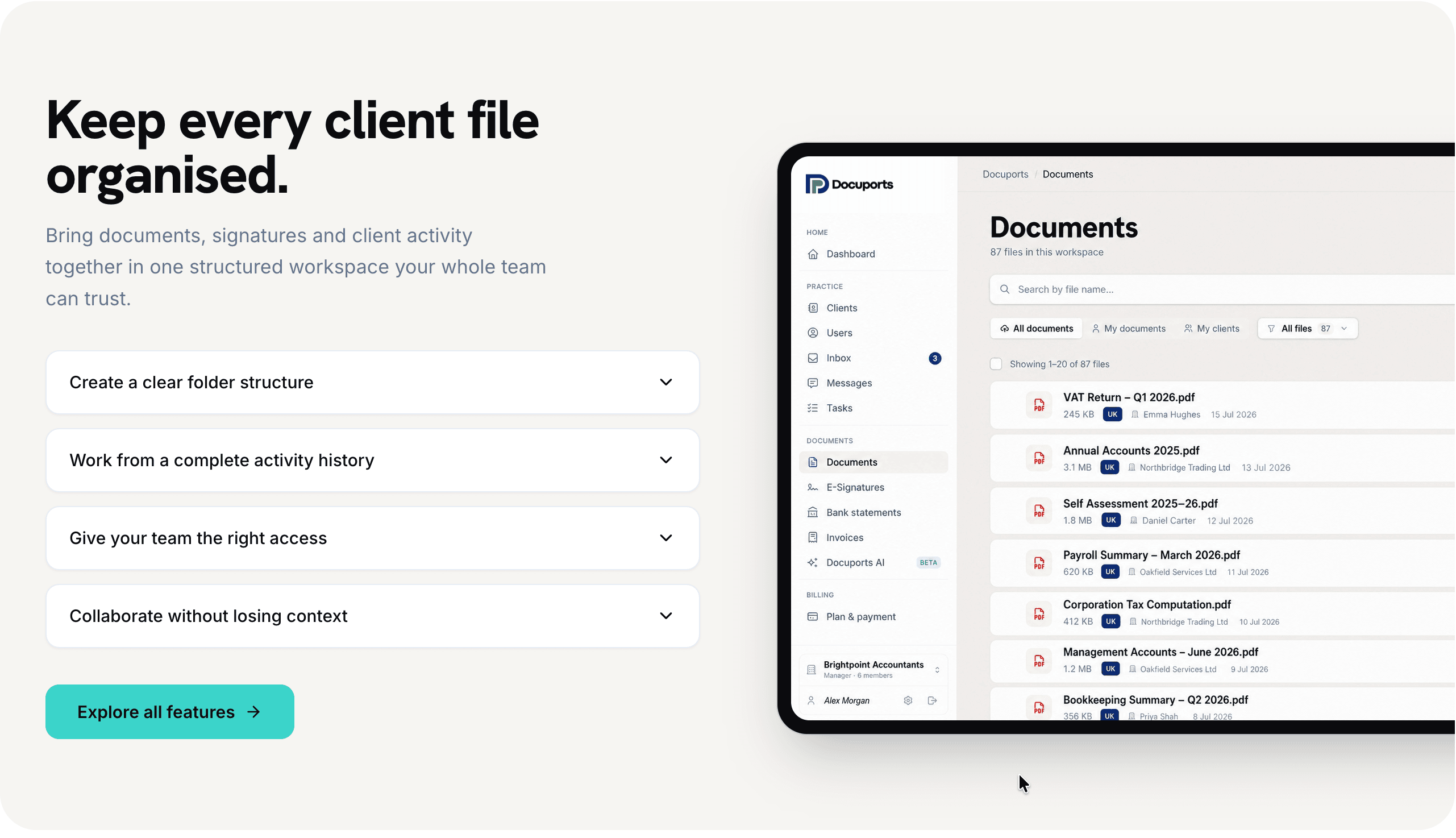Click Oakfield Services Ltd on Payroll Summary row
The image size is (1456, 838).
click(x=1178, y=572)
